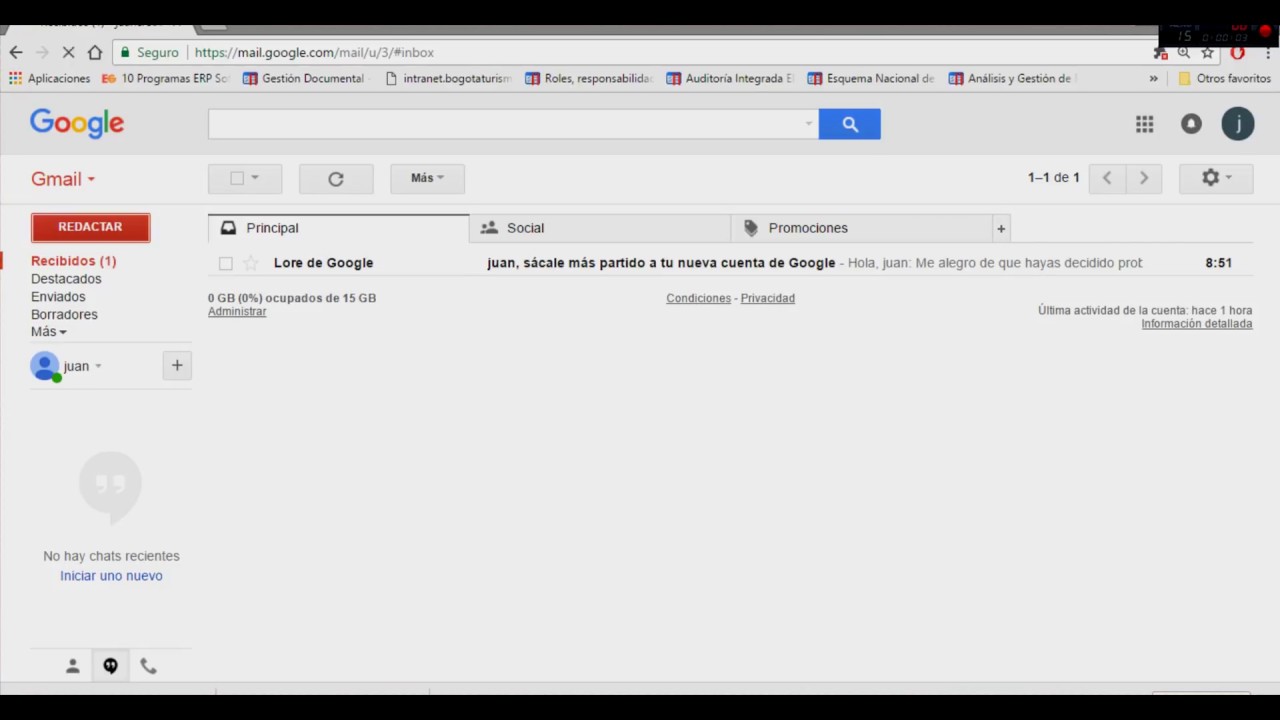This screenshot has height=720, width=1280.
Task: Show more bookmarks with the double chevron
Action: 1153,78
